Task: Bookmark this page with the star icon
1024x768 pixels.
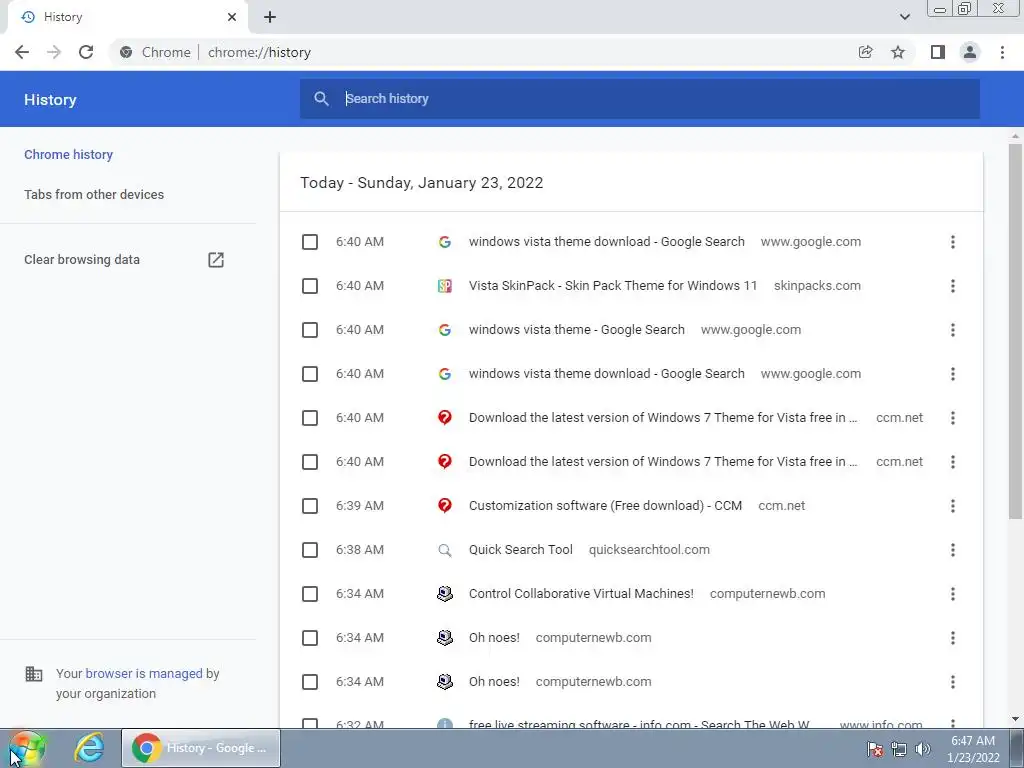Action: pos(898,52)
